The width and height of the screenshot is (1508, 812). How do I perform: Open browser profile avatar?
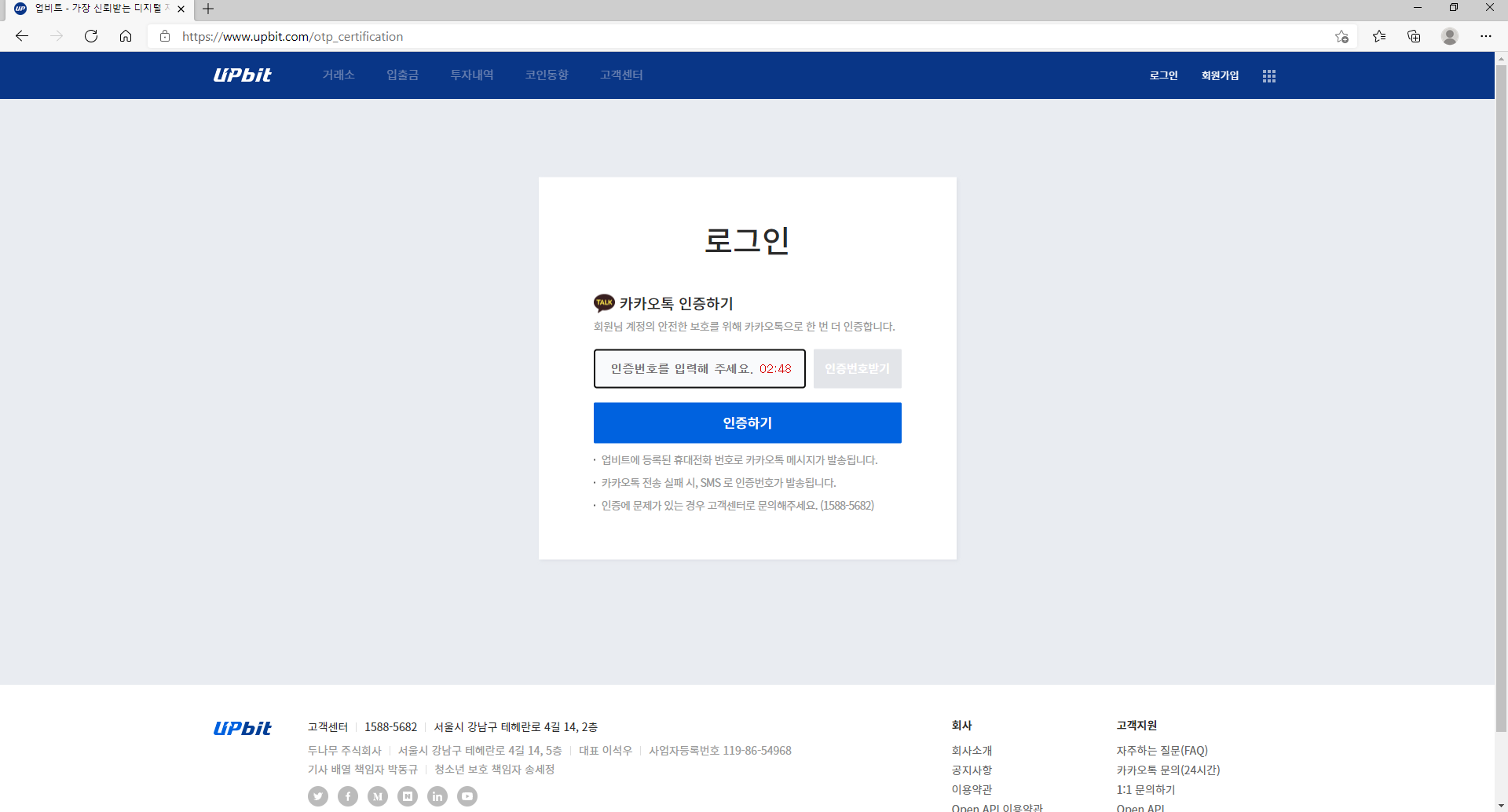click(1450, 36)
